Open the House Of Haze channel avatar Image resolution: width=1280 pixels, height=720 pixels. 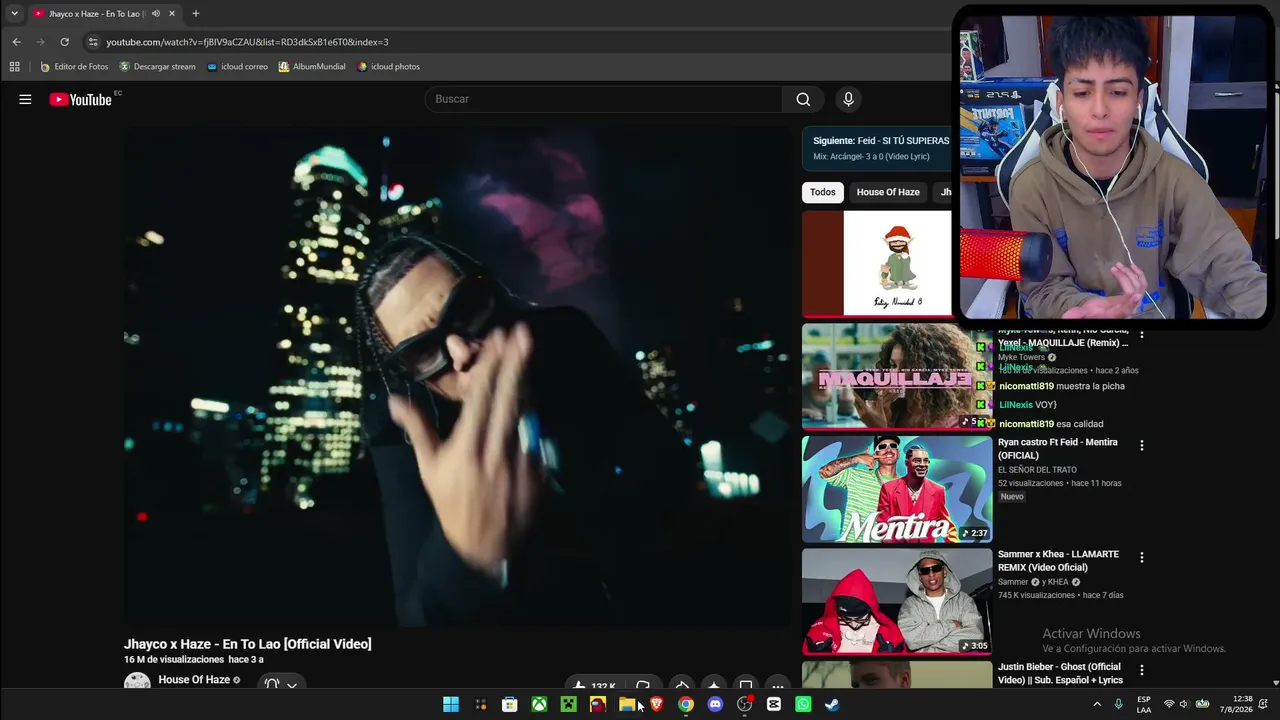click(137, 681)
